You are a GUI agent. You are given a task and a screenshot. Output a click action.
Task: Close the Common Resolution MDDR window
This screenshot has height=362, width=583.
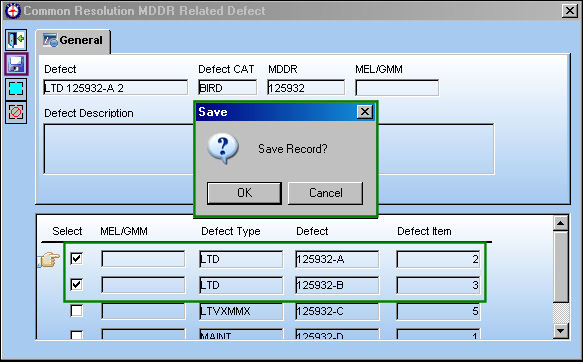[x=569, y=11]
